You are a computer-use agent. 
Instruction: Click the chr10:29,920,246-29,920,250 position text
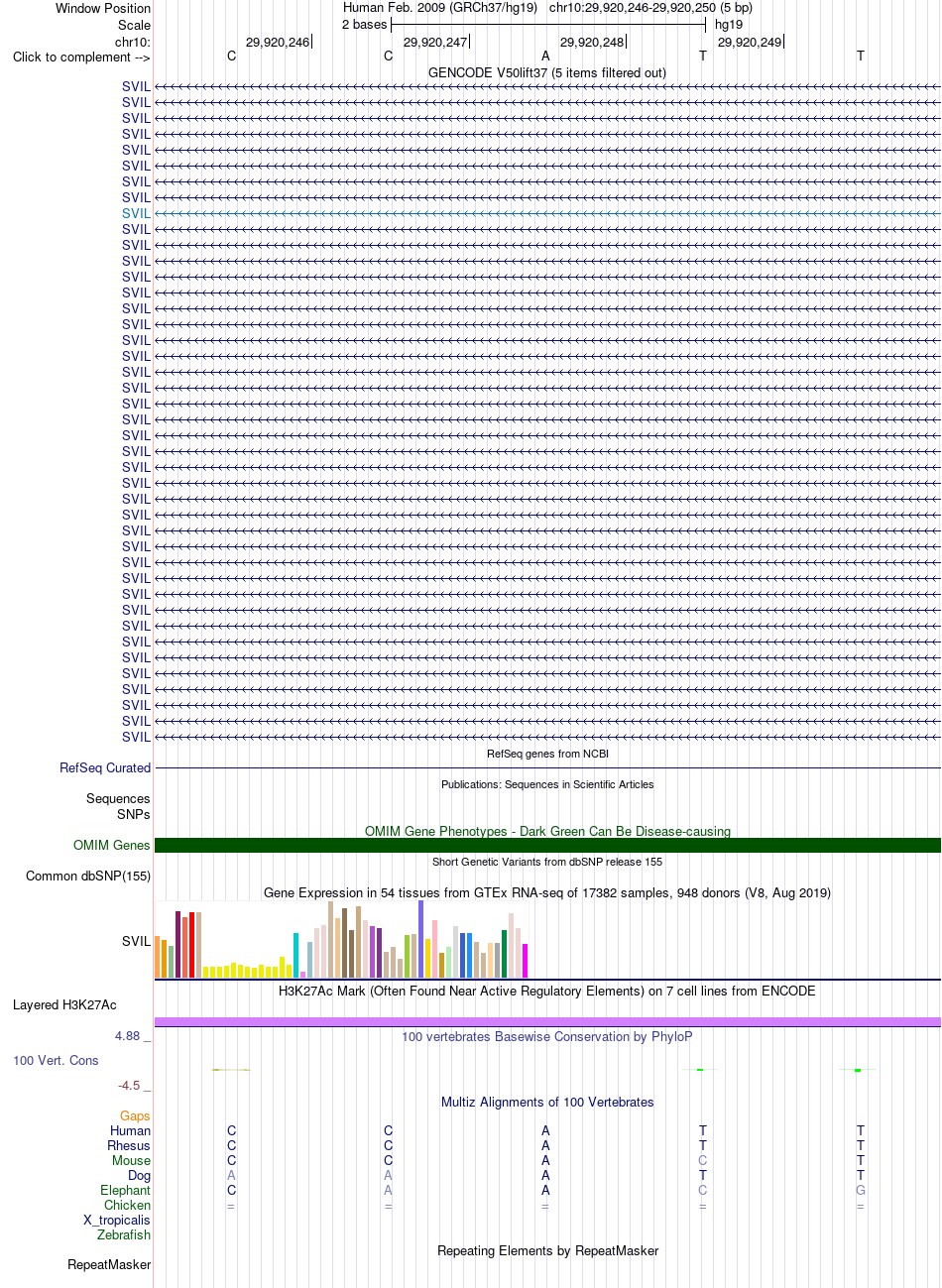650,8
